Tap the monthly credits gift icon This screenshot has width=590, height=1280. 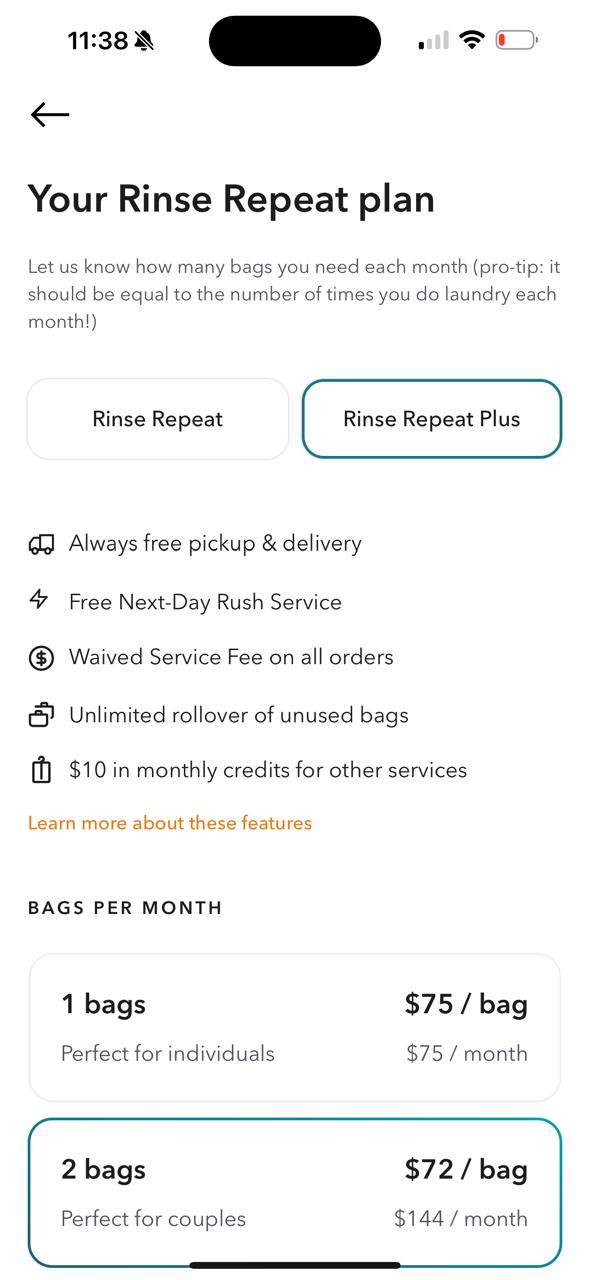pyautogui.click(x=41, y=771)
